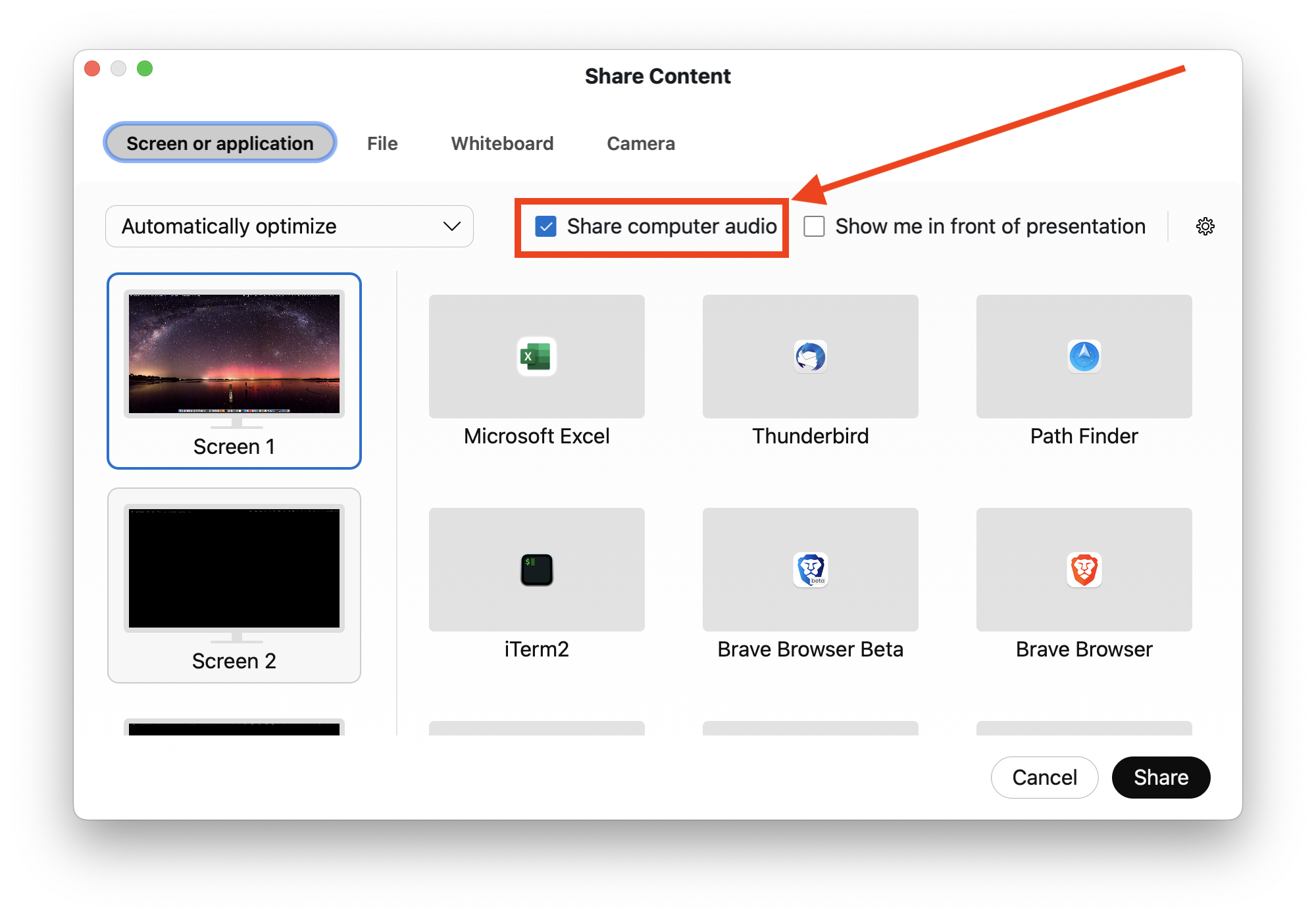Image resolution: width=1316 pixels, height=917 pixels.
Task: Pick the Path Finder app icon
Action: pos(1084,357)
